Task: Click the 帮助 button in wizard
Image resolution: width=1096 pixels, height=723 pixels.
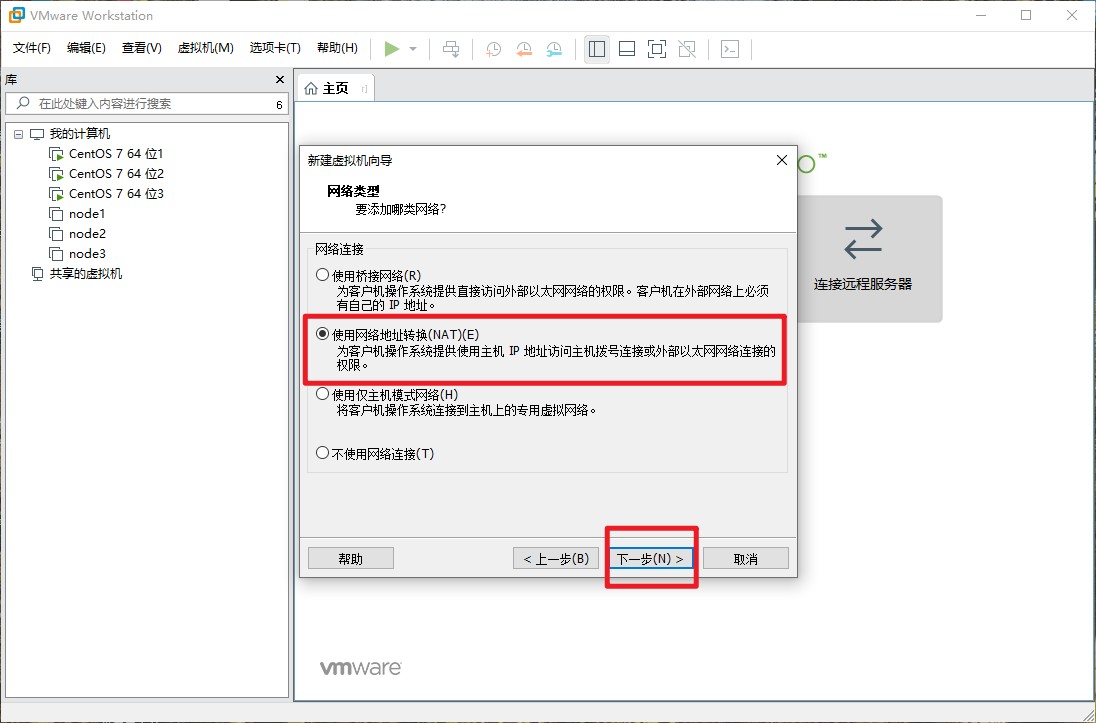Action: (351, 559)
